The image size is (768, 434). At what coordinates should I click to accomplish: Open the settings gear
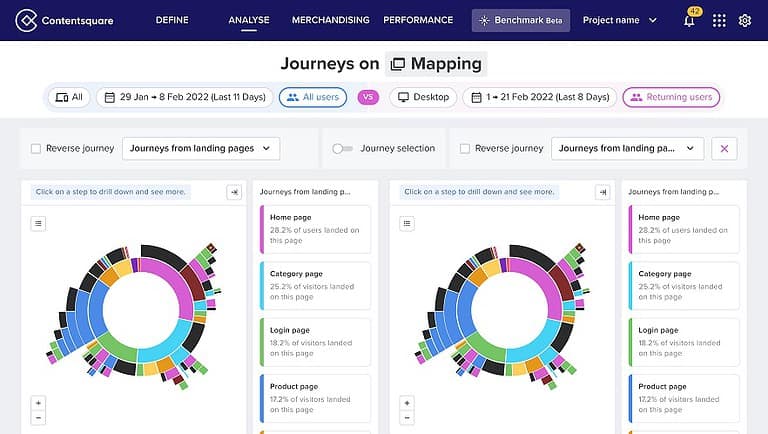pyautogui.click(x=745, y=21)
